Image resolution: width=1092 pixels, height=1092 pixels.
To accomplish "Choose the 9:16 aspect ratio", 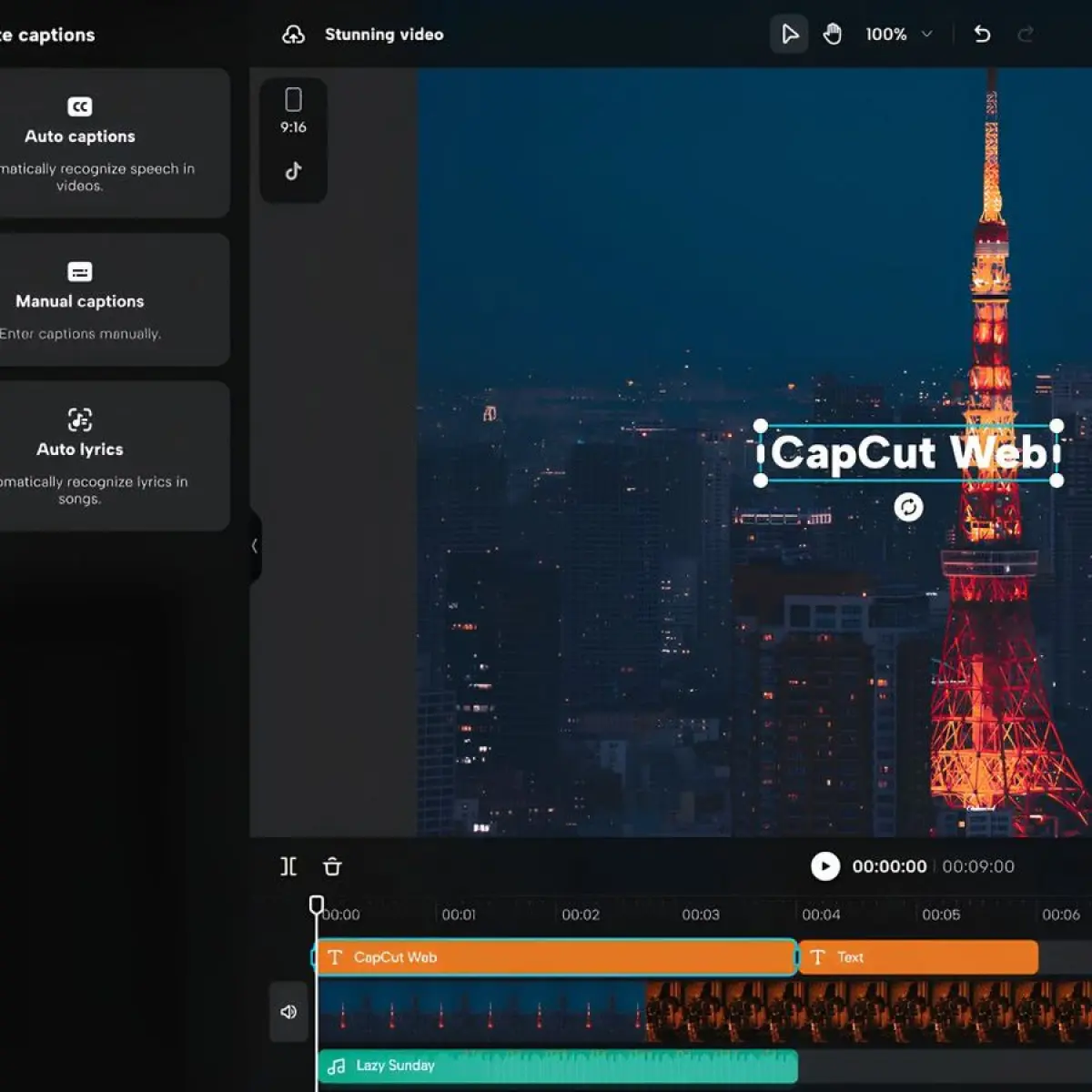I will [x=293, y=111].
